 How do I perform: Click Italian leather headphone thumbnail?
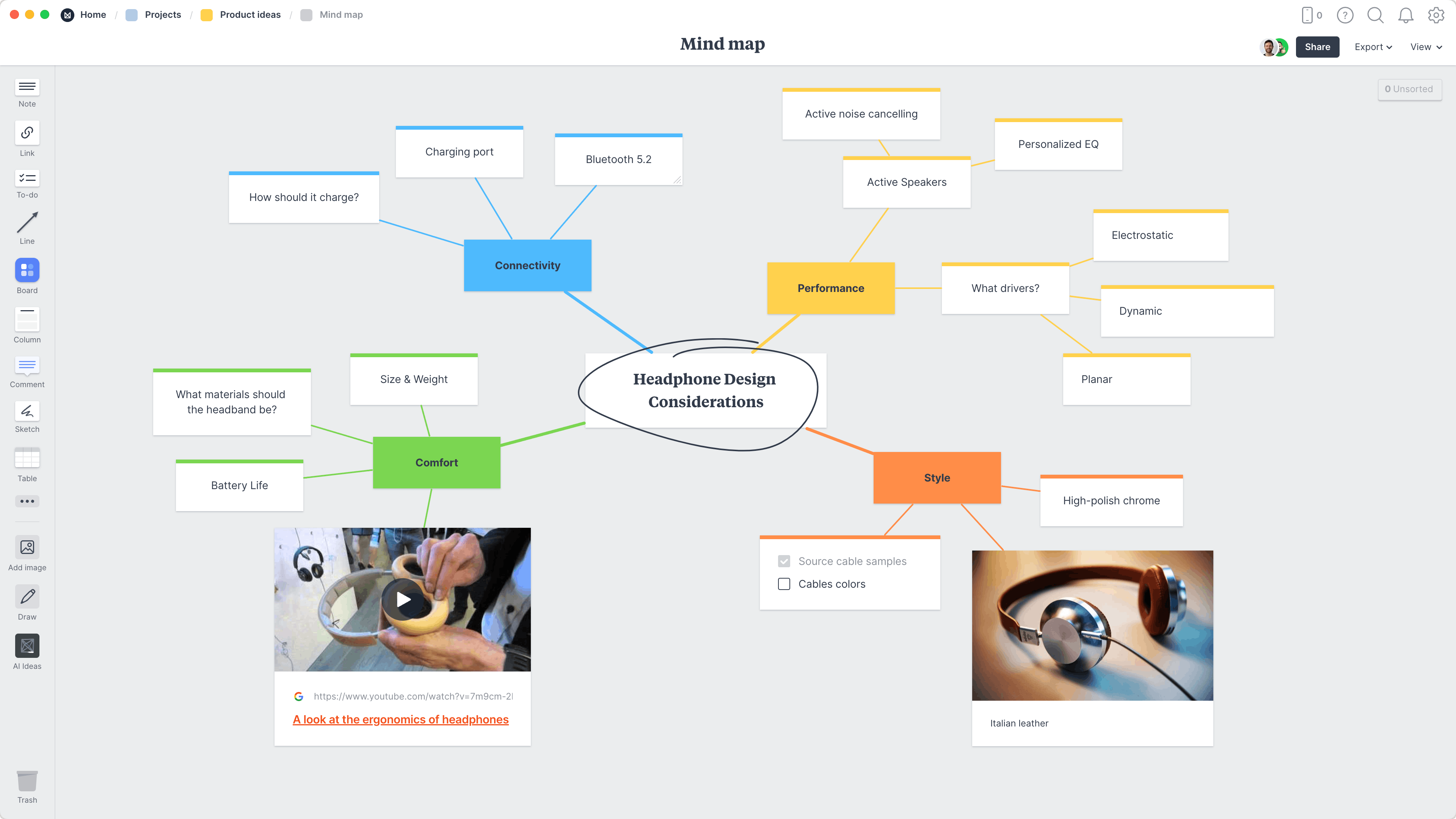coord(1093,625)
